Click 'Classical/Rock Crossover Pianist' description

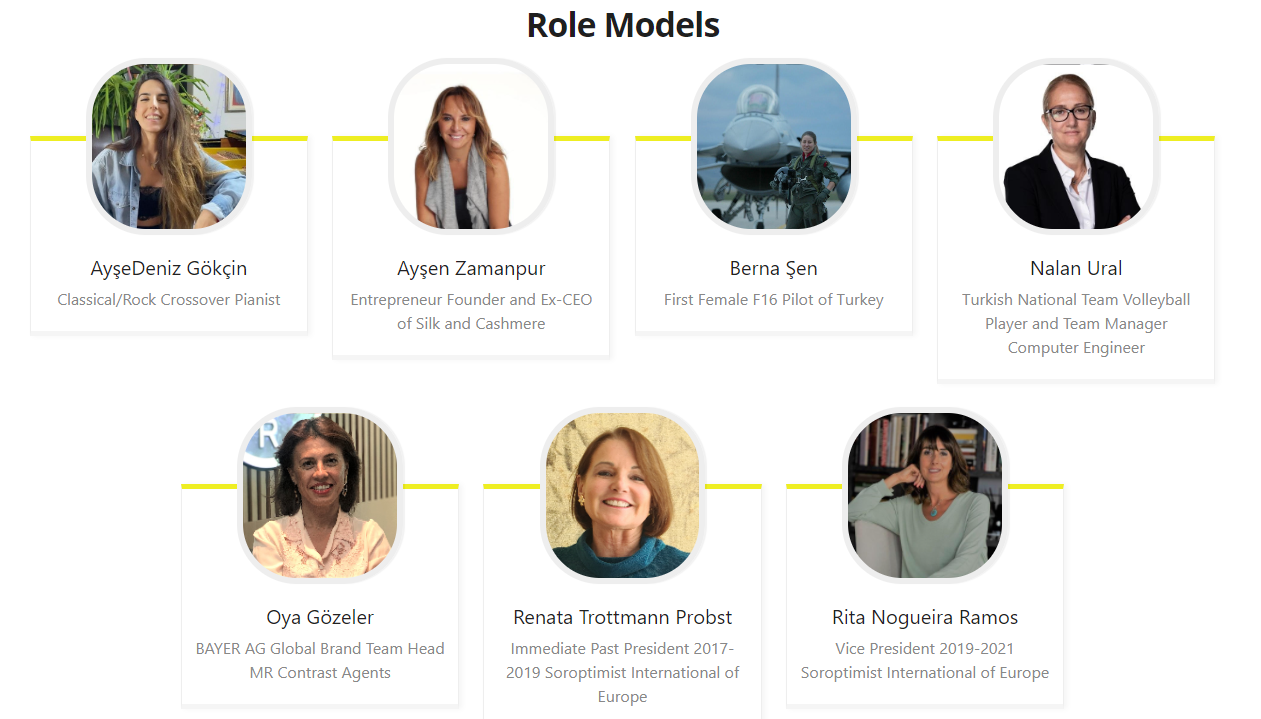click(169, 299)
